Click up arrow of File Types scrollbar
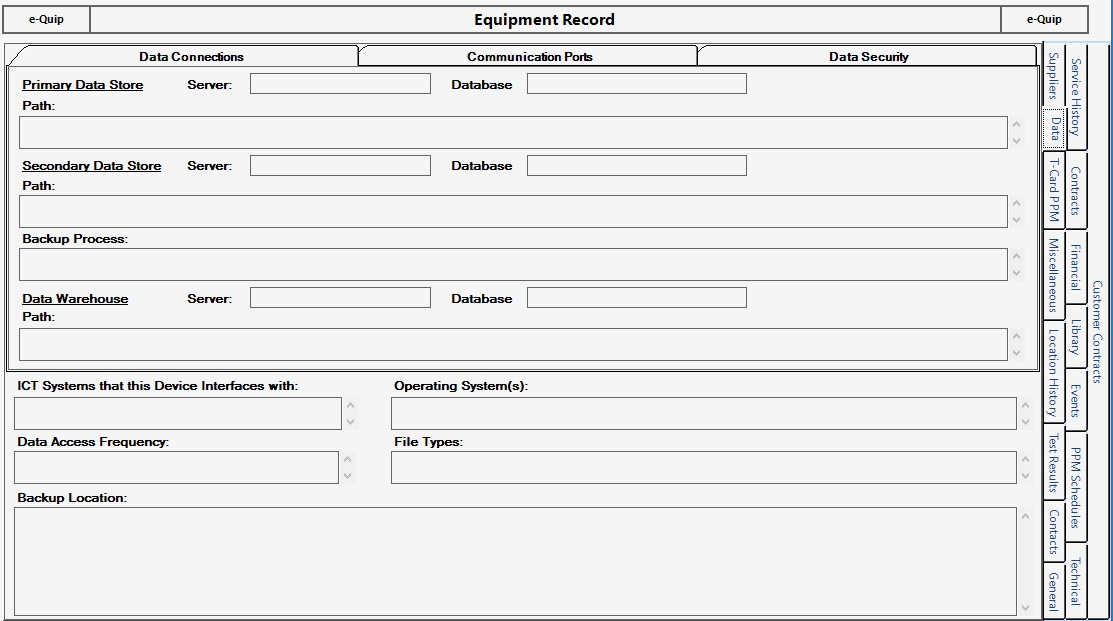1113x621 pixels. tap(1025, 459)
